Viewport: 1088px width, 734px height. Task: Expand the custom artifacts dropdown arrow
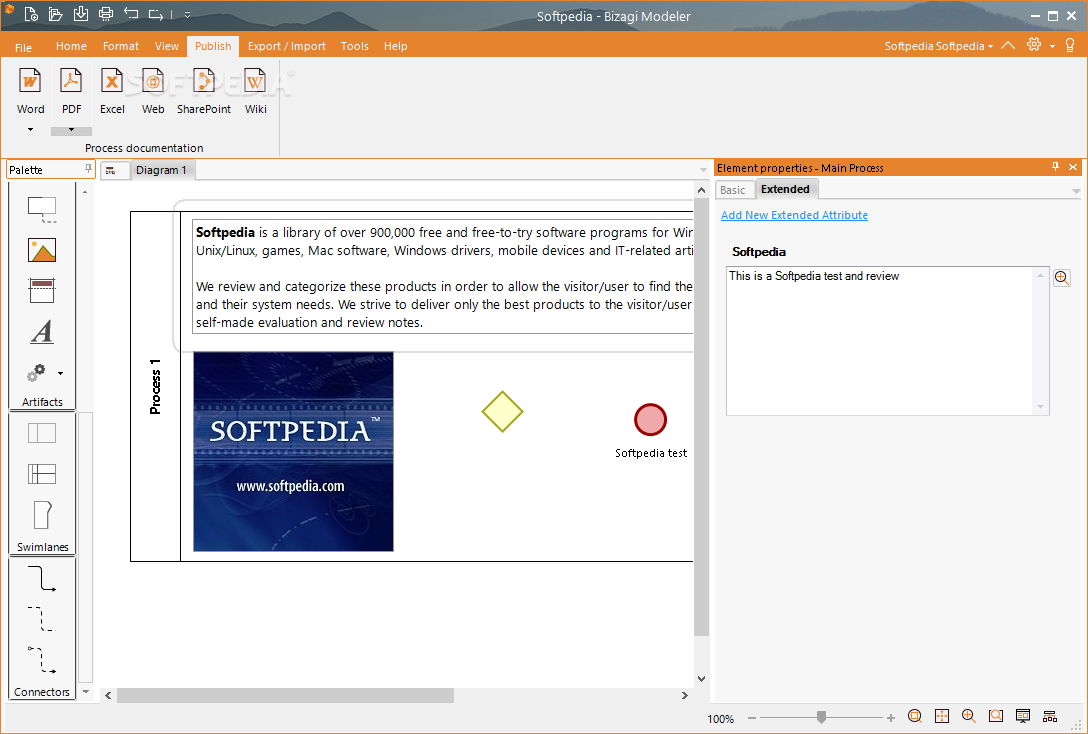click(60, 374)
